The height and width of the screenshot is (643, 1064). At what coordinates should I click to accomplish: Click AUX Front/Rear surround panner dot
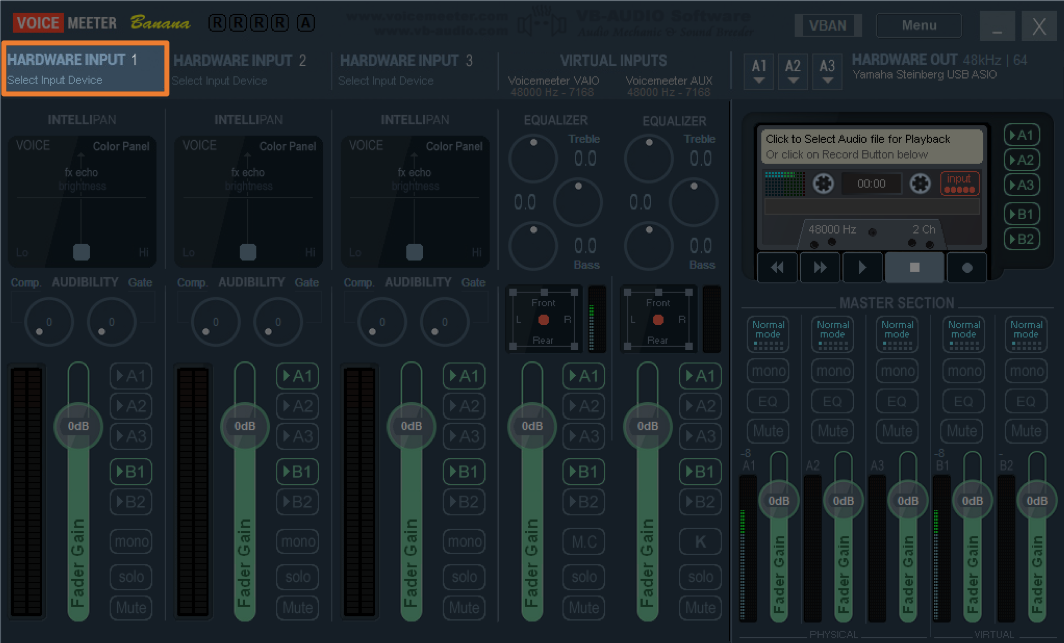[658, 319]
